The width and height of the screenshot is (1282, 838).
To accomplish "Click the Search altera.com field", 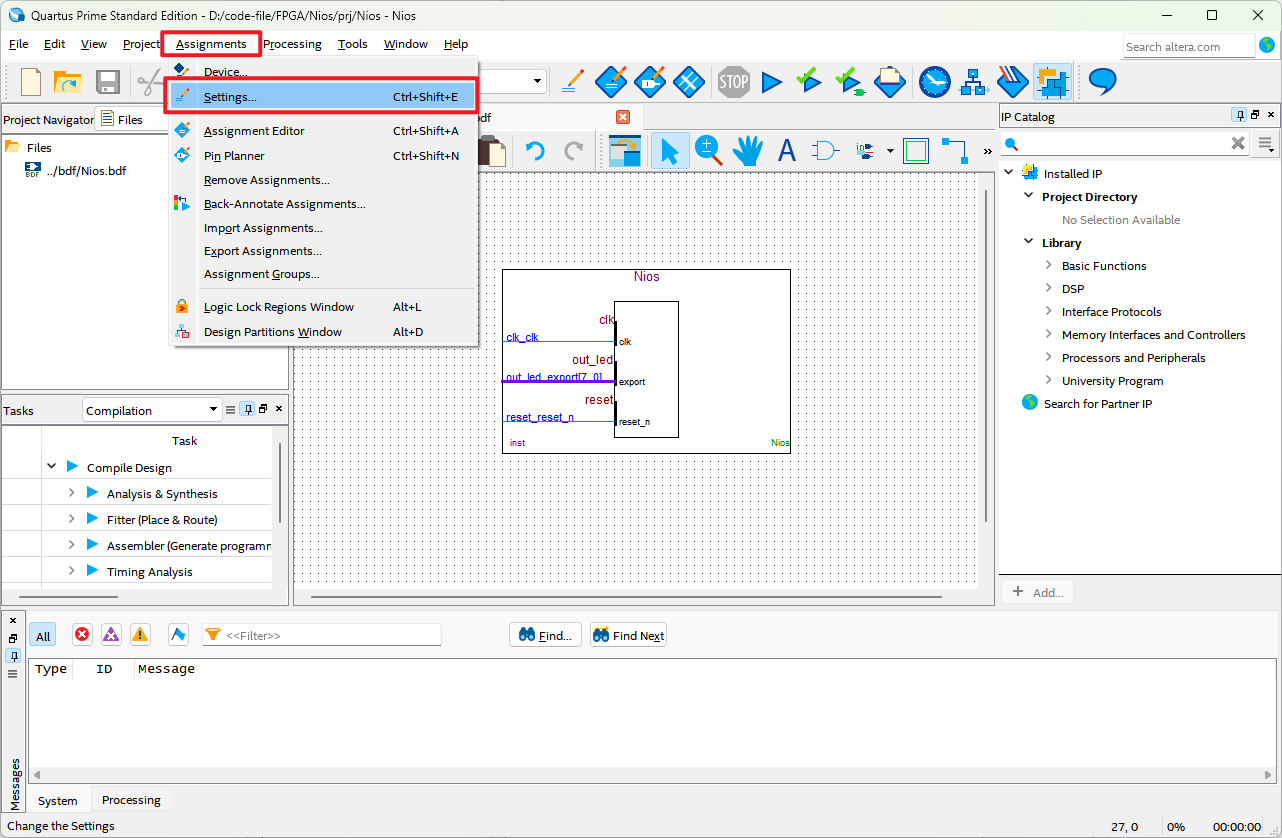I will 1188,46.
